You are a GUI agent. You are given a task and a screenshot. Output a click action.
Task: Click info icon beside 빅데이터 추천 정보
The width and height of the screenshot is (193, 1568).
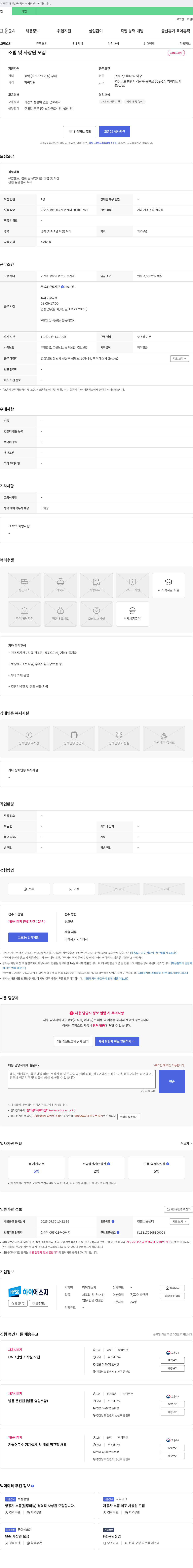[33, 1486]
